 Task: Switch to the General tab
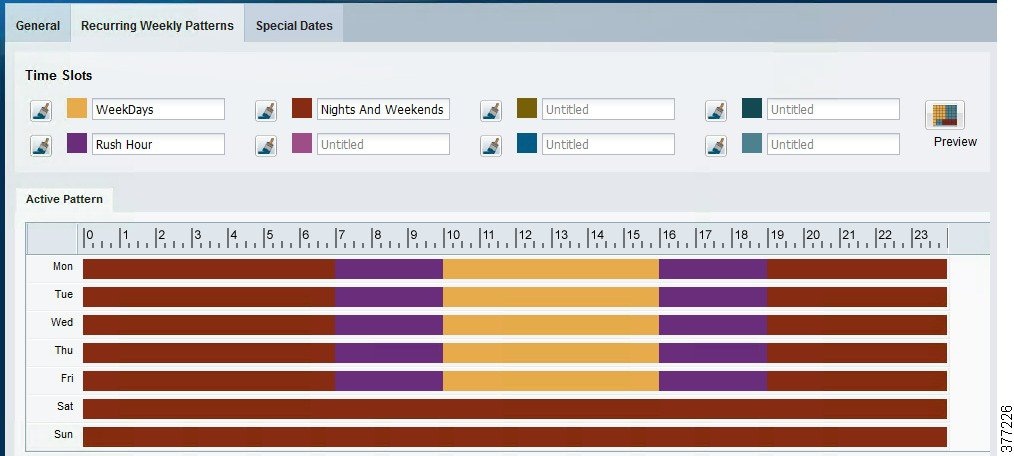pos(38,26)
